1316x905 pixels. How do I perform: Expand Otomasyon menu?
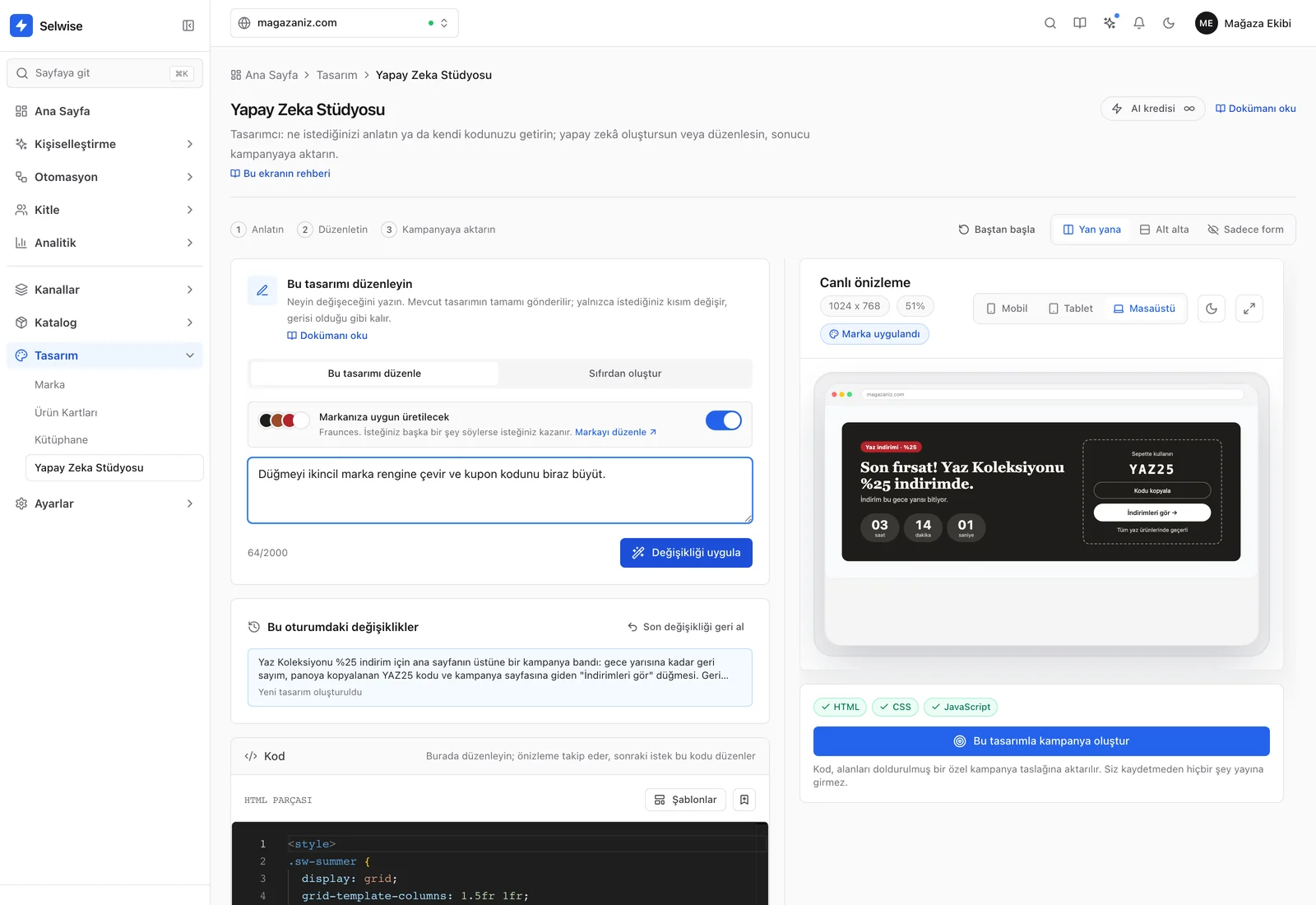(x=105, y=177)
